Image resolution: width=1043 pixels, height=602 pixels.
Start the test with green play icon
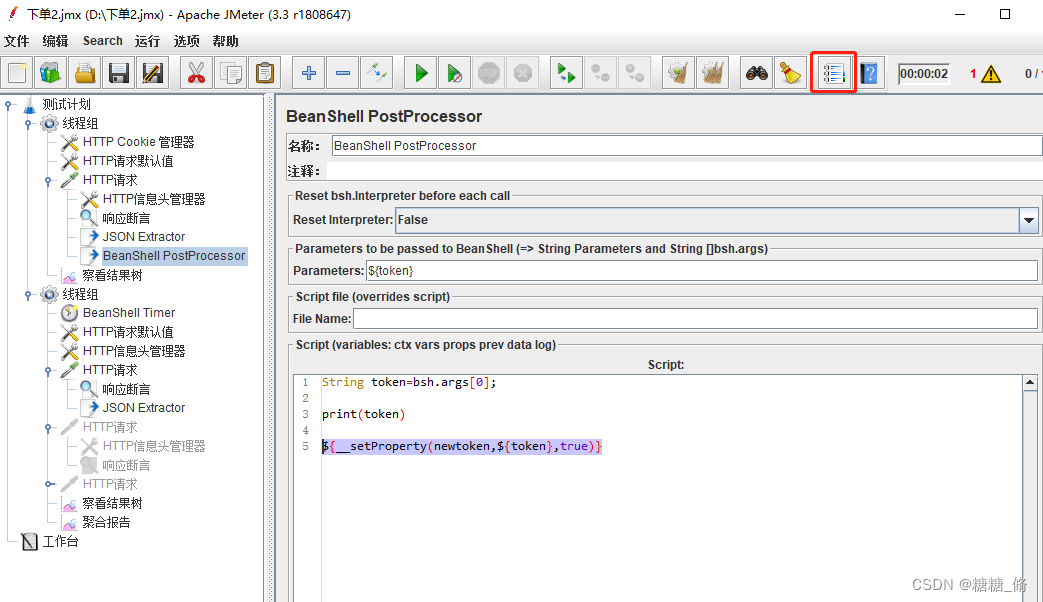420,73
